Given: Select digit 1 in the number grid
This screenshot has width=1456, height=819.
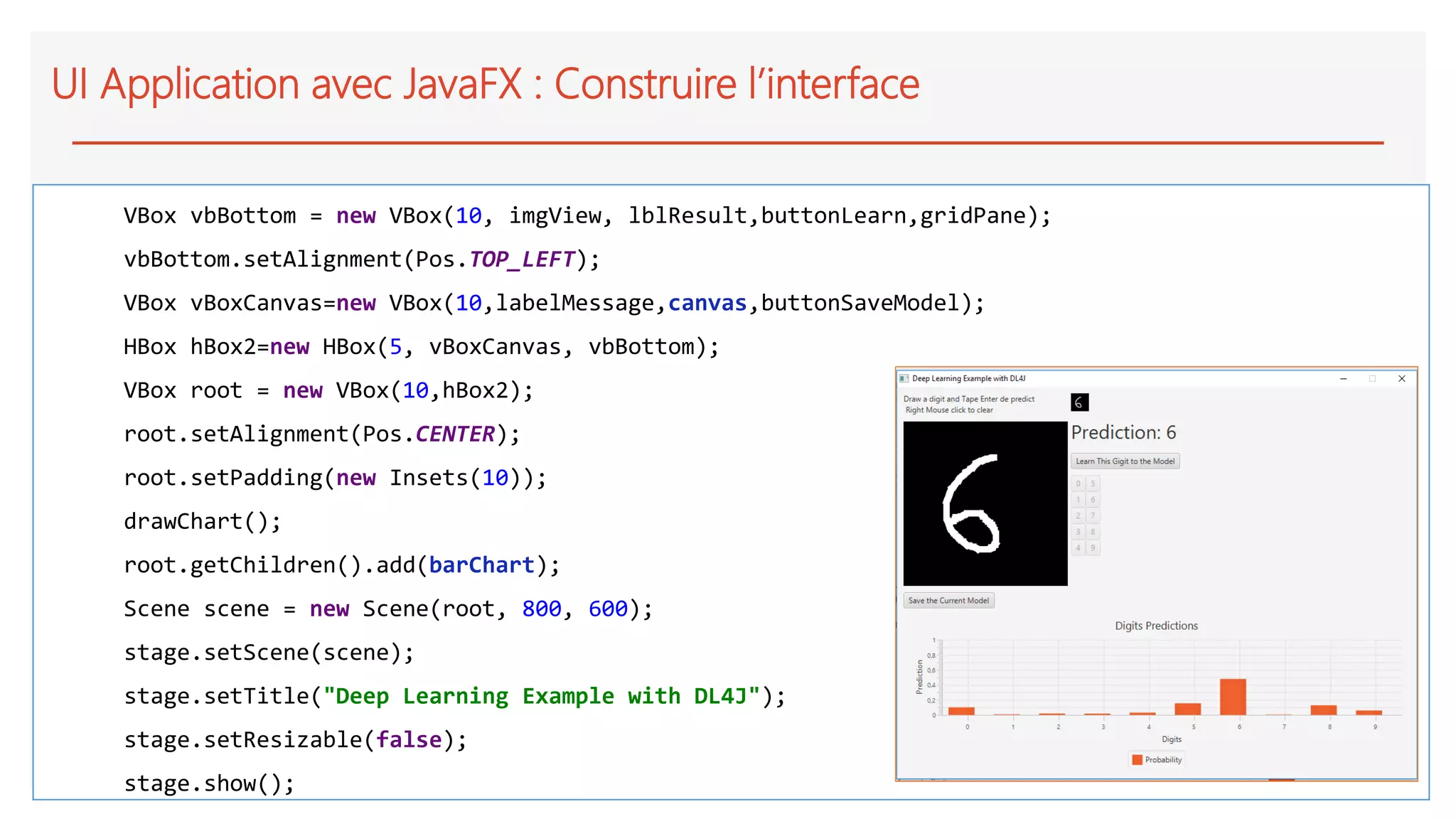Looking at the screenshot, I should click(x=1078, y=500).
